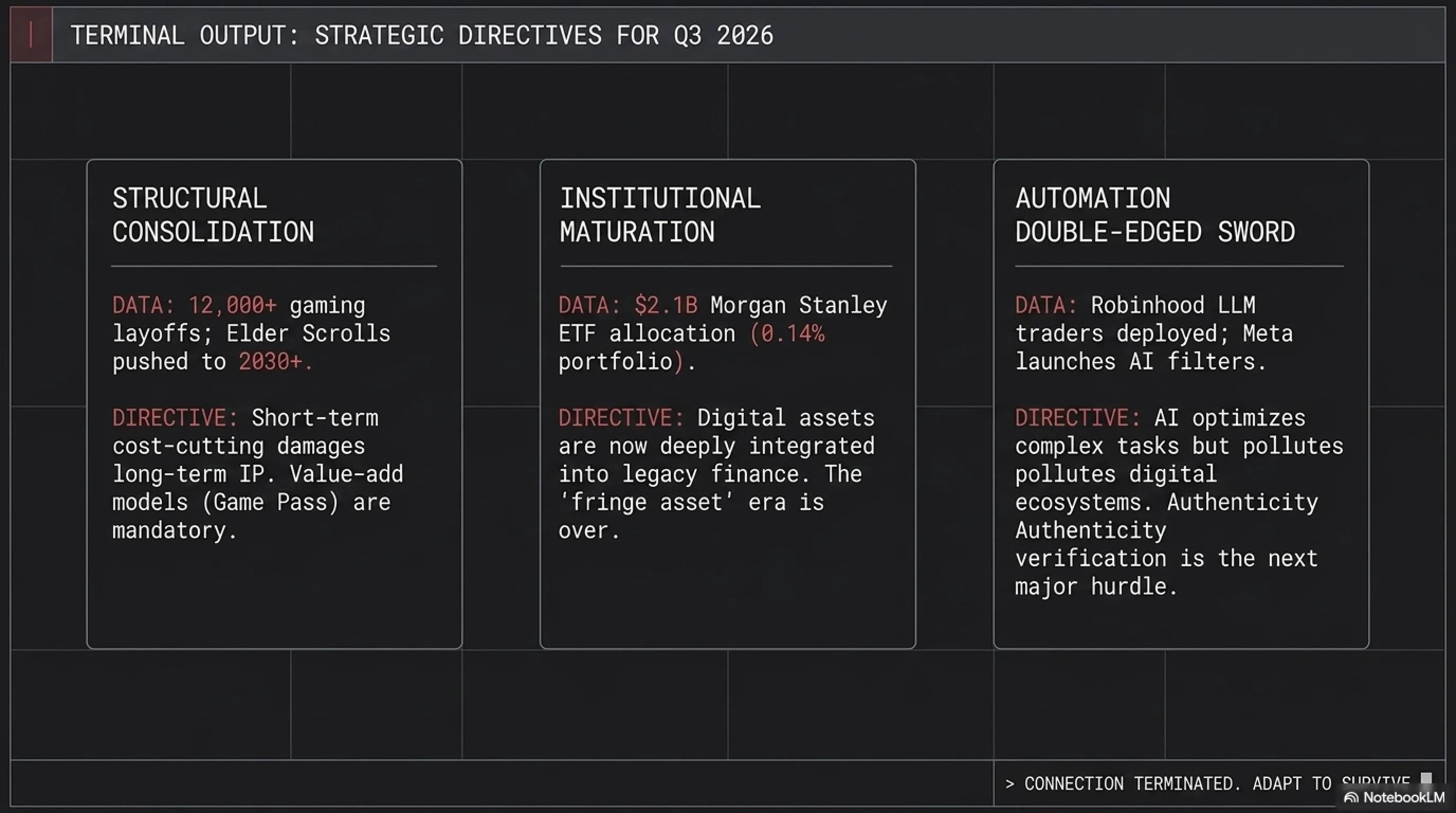Click "DIRECTIVE:" label in Structural Consolidation card
Image resolution: width=1456 pixels, height=813 pixels.
pos(175,418)
